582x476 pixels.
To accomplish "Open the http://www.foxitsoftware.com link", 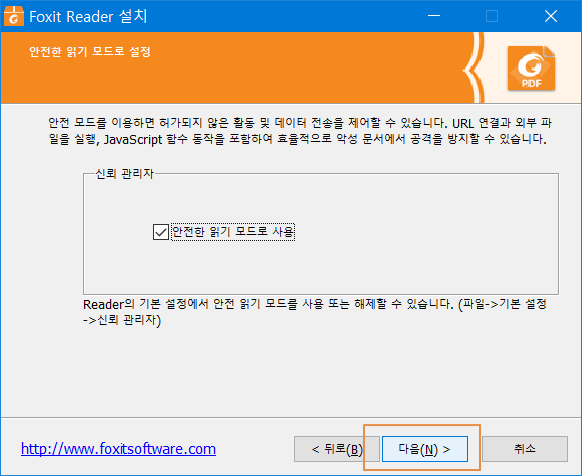I will click(118, 449).
